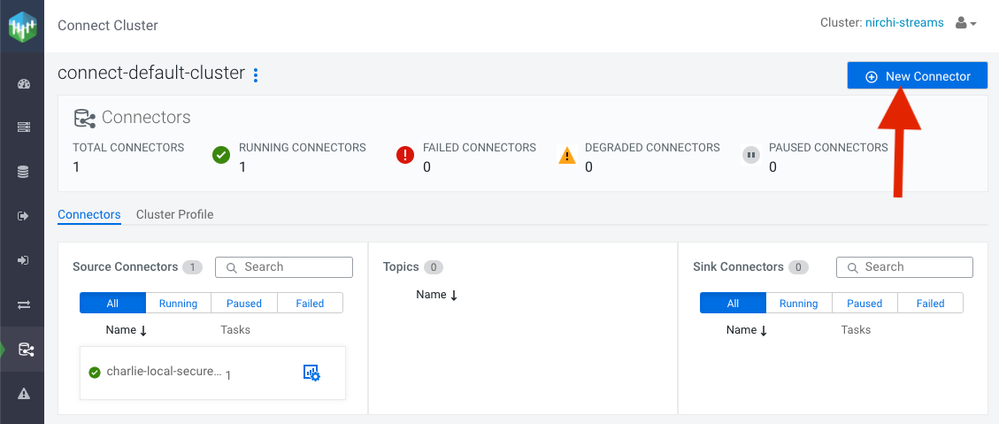The width and height of the screenshot is (999, 424).
Task: Click the paused connectors pause icon
Action: tap(751, 155)
